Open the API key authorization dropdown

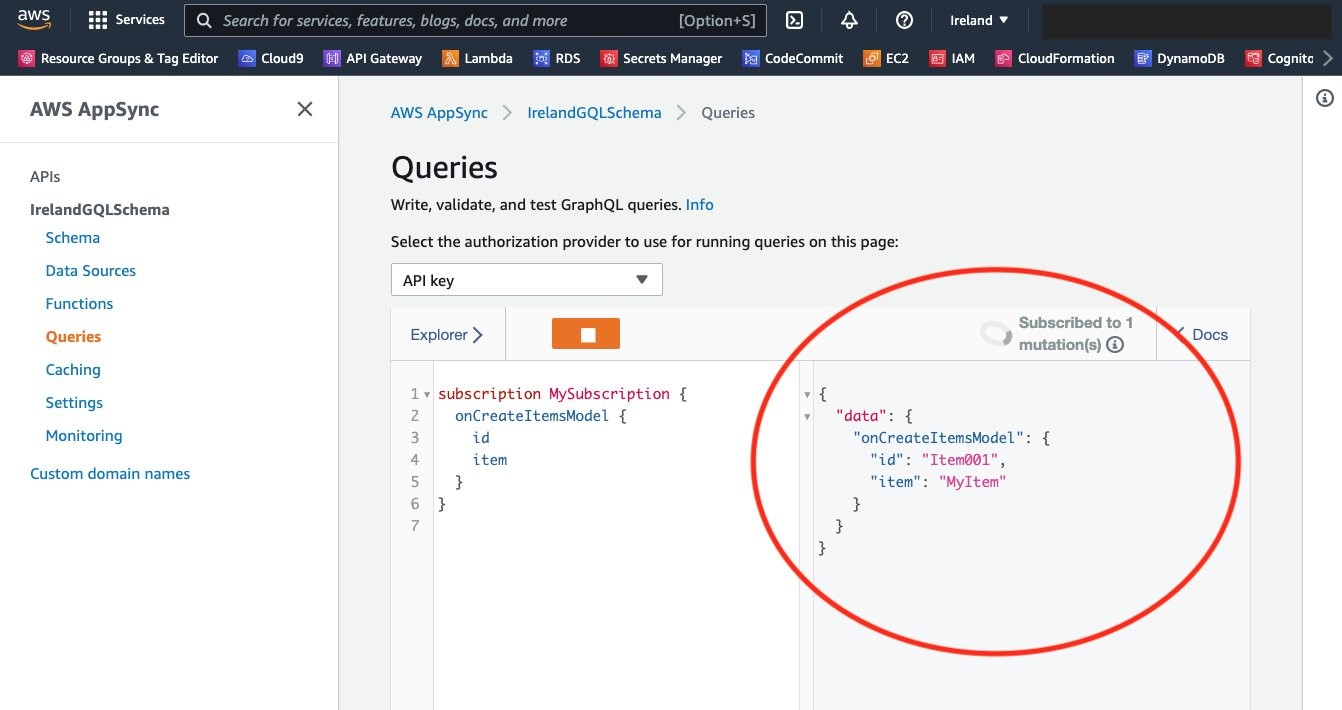tap(527, 280)
